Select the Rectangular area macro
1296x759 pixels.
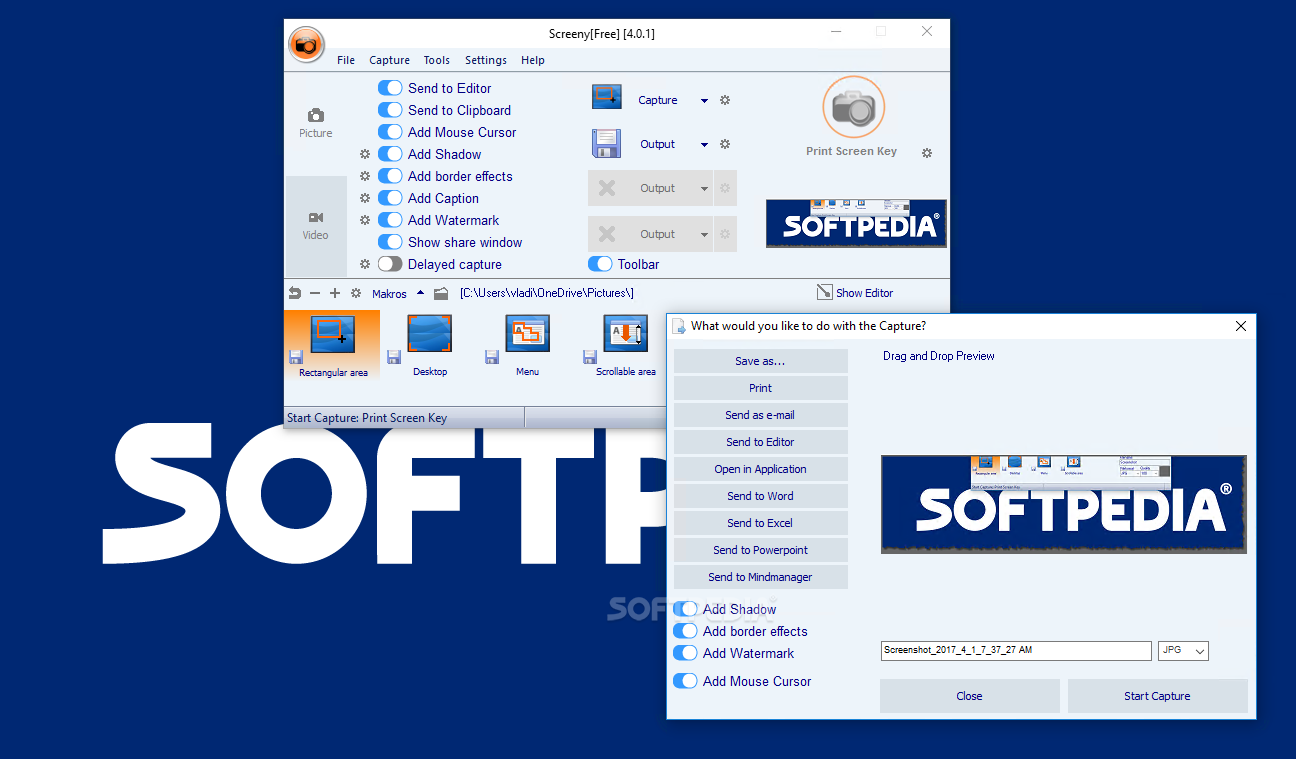[333, 346]
